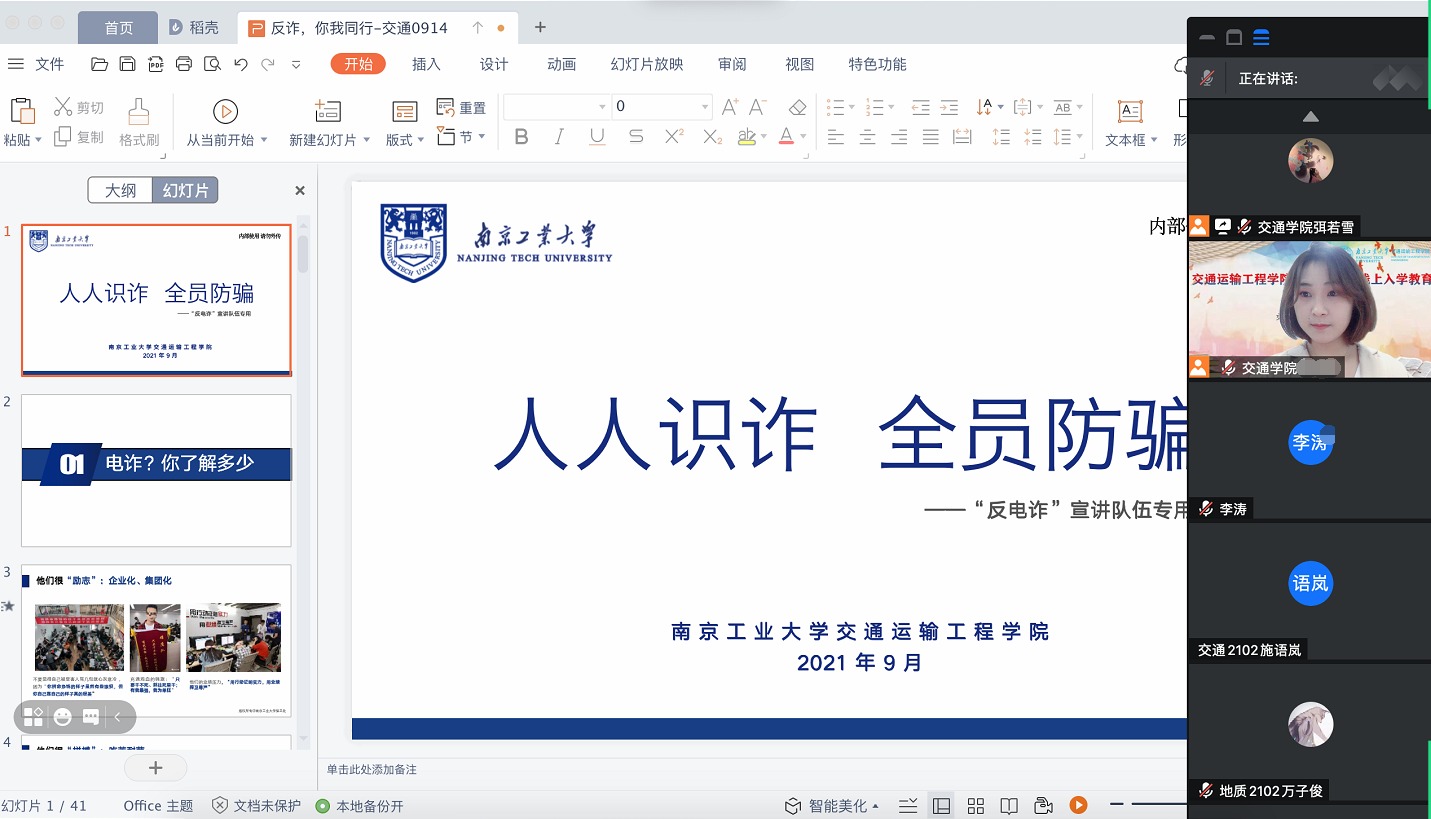Toggle bold formatting
1431x819 pixels.
pos(521,137)
